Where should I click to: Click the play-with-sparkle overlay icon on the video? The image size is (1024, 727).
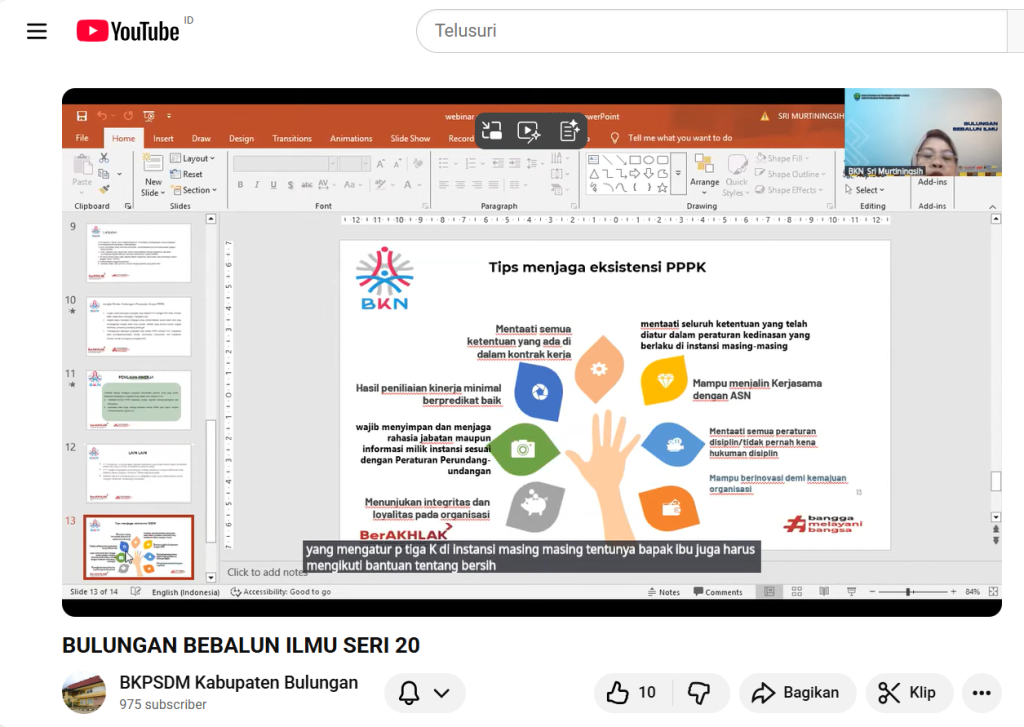pos(529,130)
